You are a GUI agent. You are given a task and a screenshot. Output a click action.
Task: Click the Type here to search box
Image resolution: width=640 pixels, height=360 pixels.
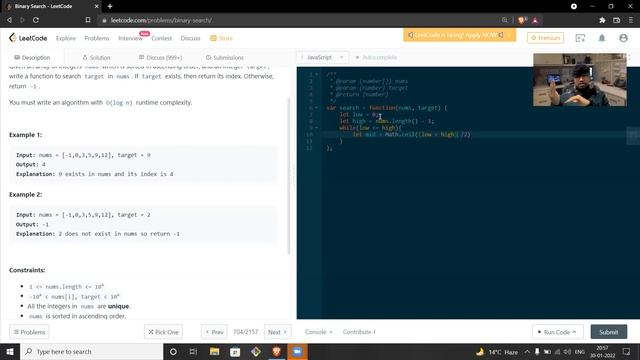tap(91, 351)
